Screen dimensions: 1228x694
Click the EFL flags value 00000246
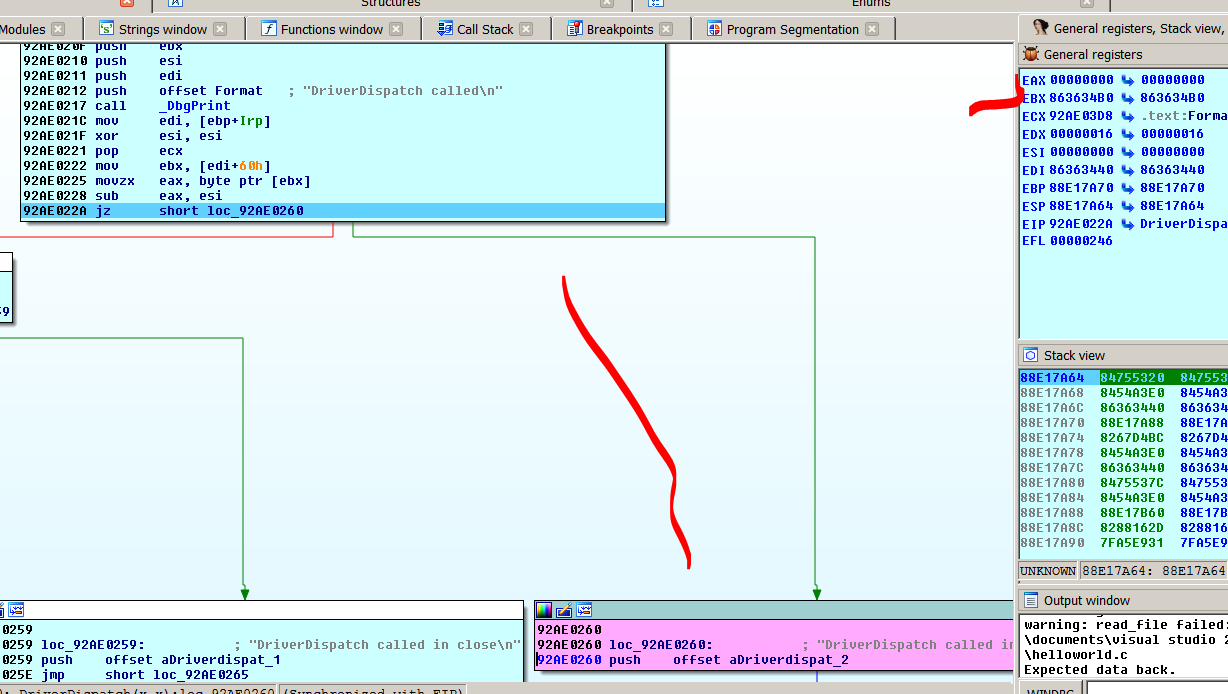pyautogui.click(x=1081, y=241)
